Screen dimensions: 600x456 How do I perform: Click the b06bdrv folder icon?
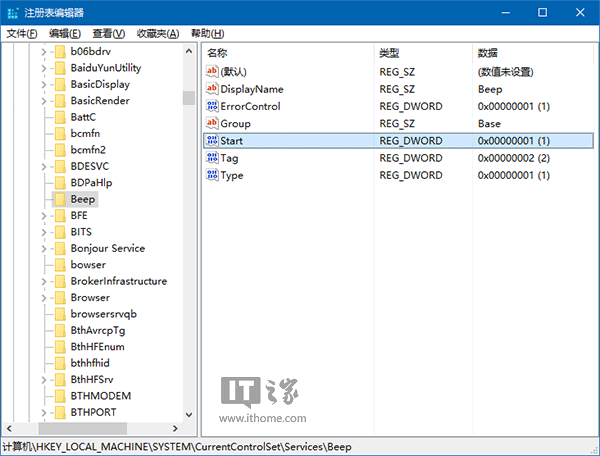click(60, 51)
